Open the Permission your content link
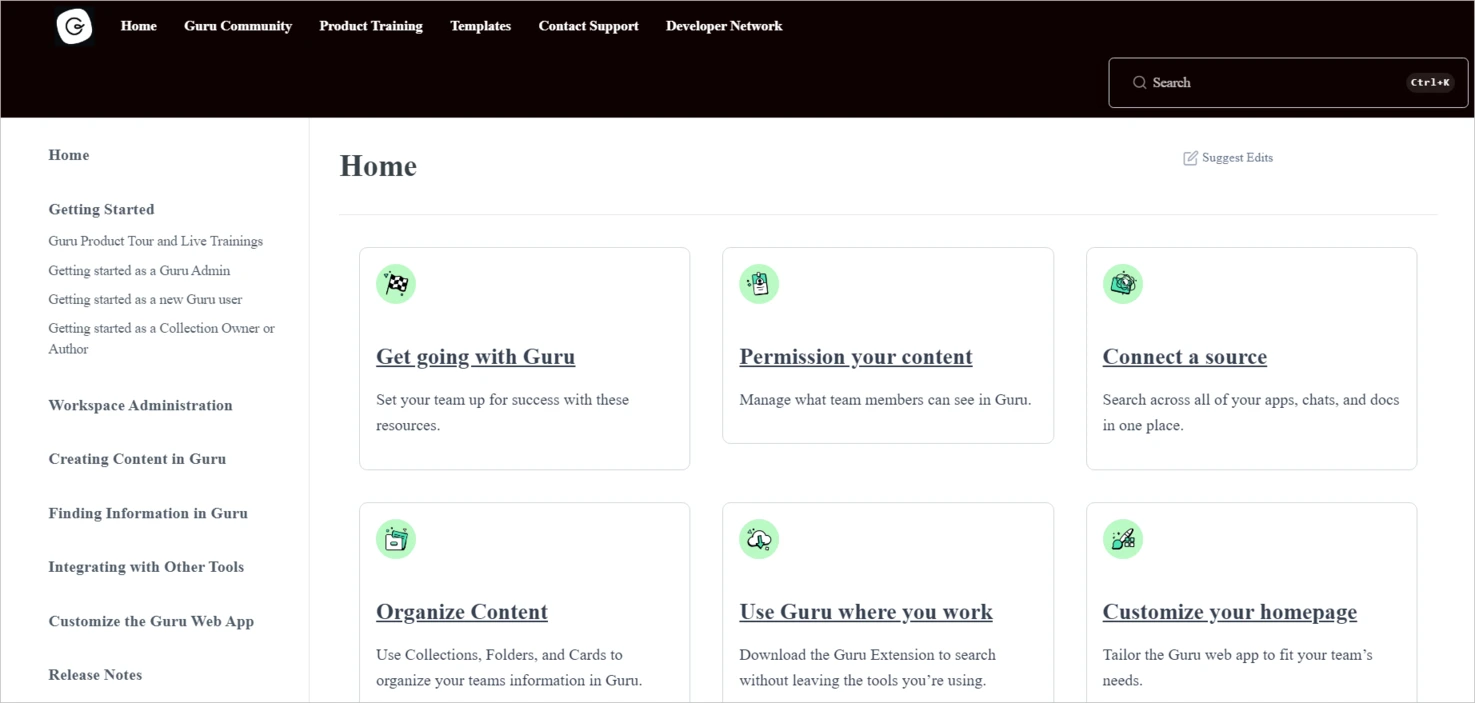 (856, 357)
